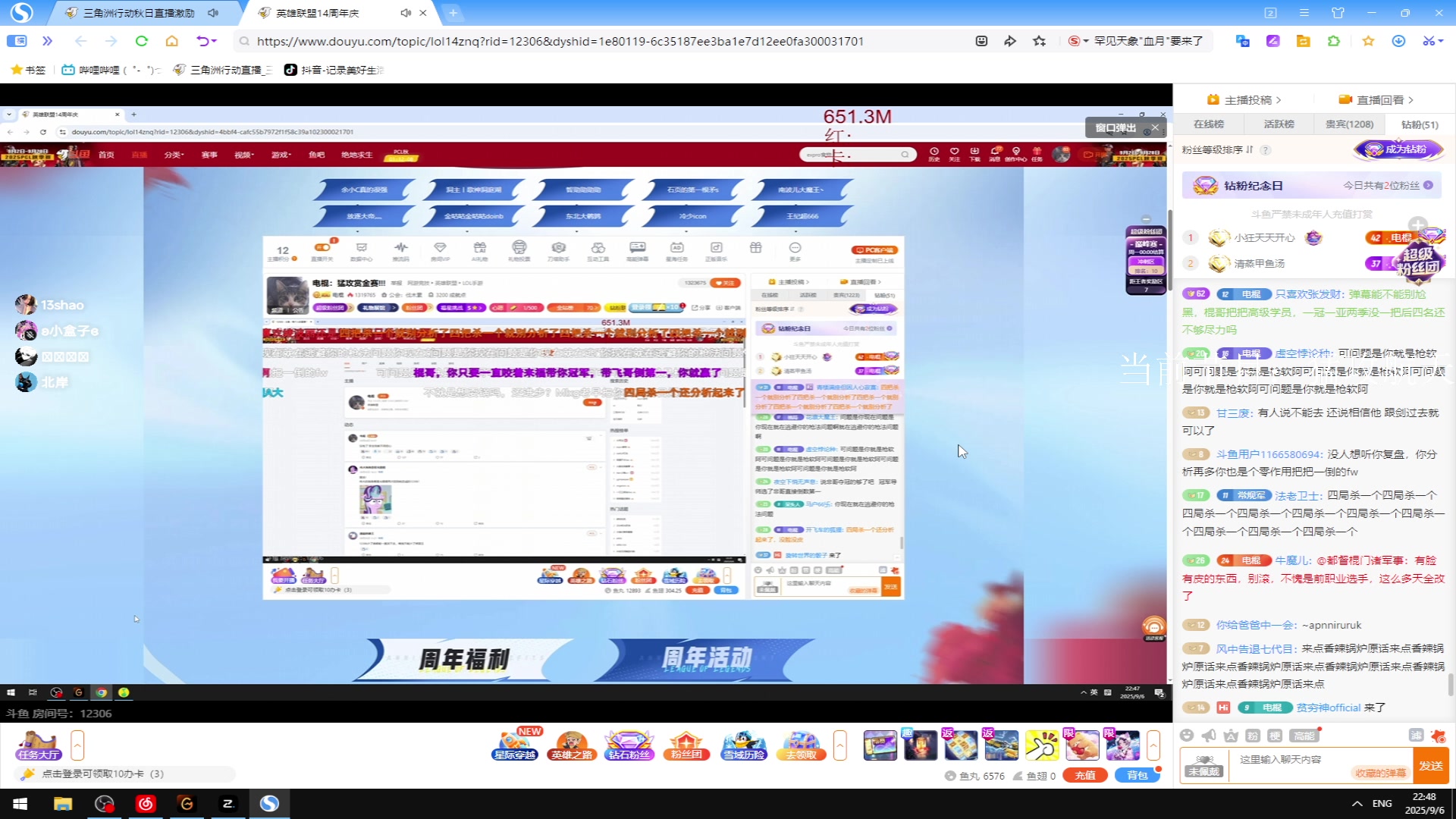Open the browser hamburger main menu
The height and width of the screenshot is (819, 1456).
(x=1304, y=13)
